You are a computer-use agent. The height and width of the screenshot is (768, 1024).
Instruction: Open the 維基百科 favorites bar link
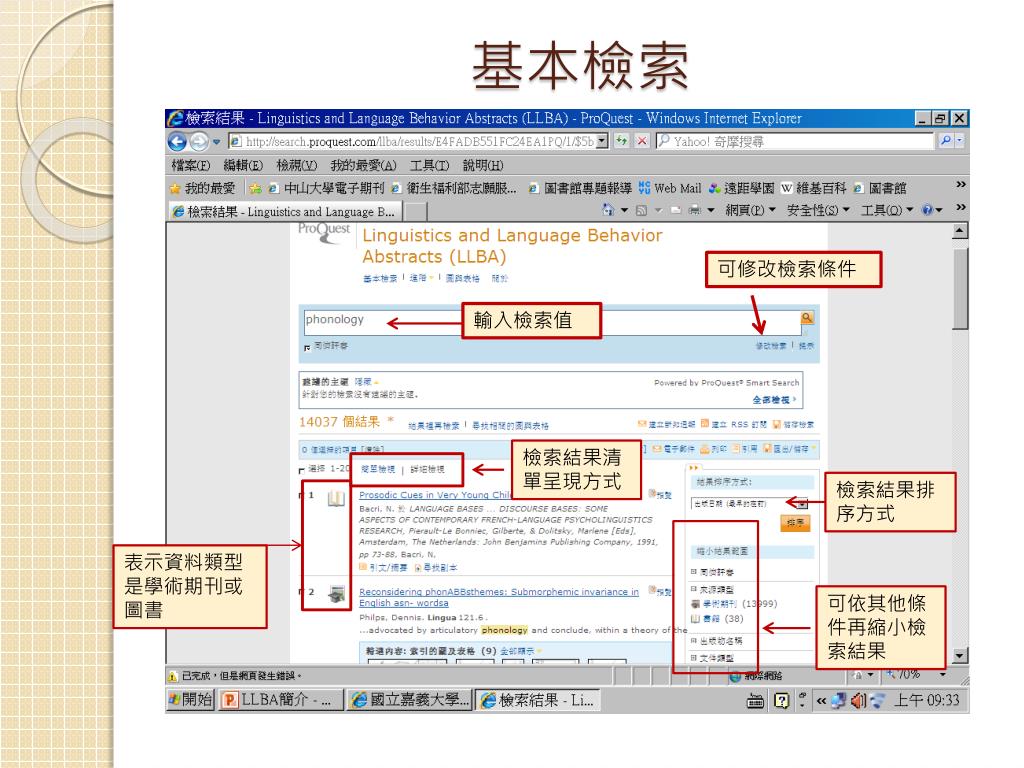click(813, 188)
